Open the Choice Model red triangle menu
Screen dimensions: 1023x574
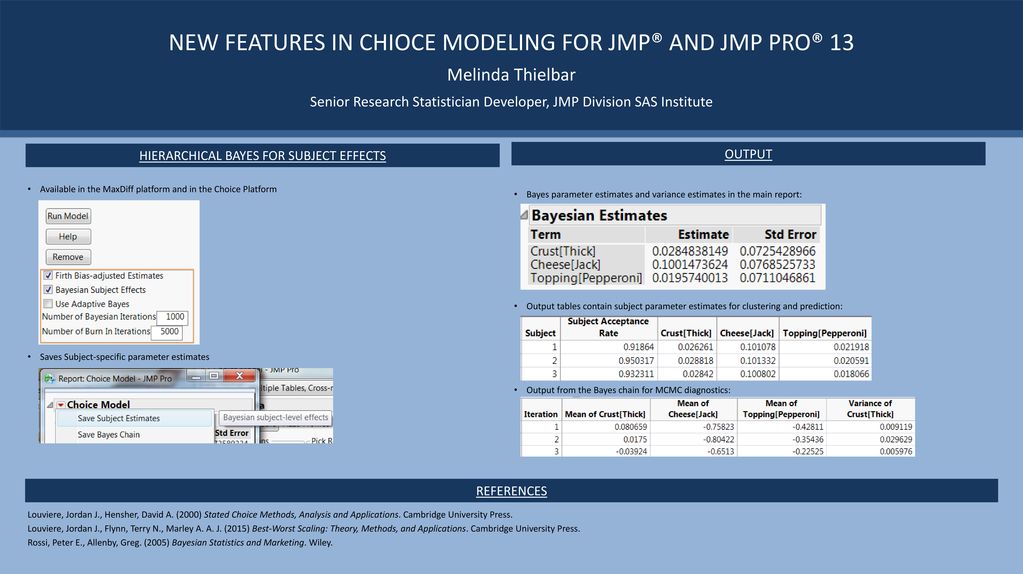click(61, 405)
